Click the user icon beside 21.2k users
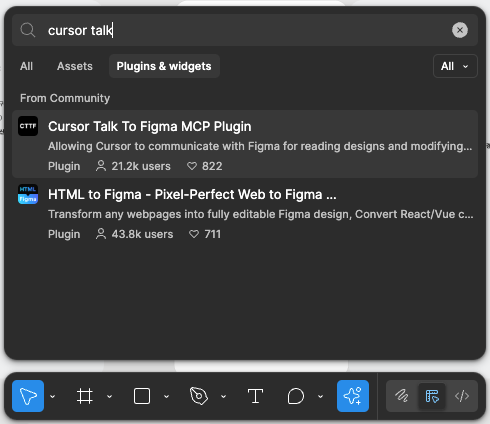Image resolution: width=490 pixels, height=424 pixels. pyautogui.click(x=101, y=166)
